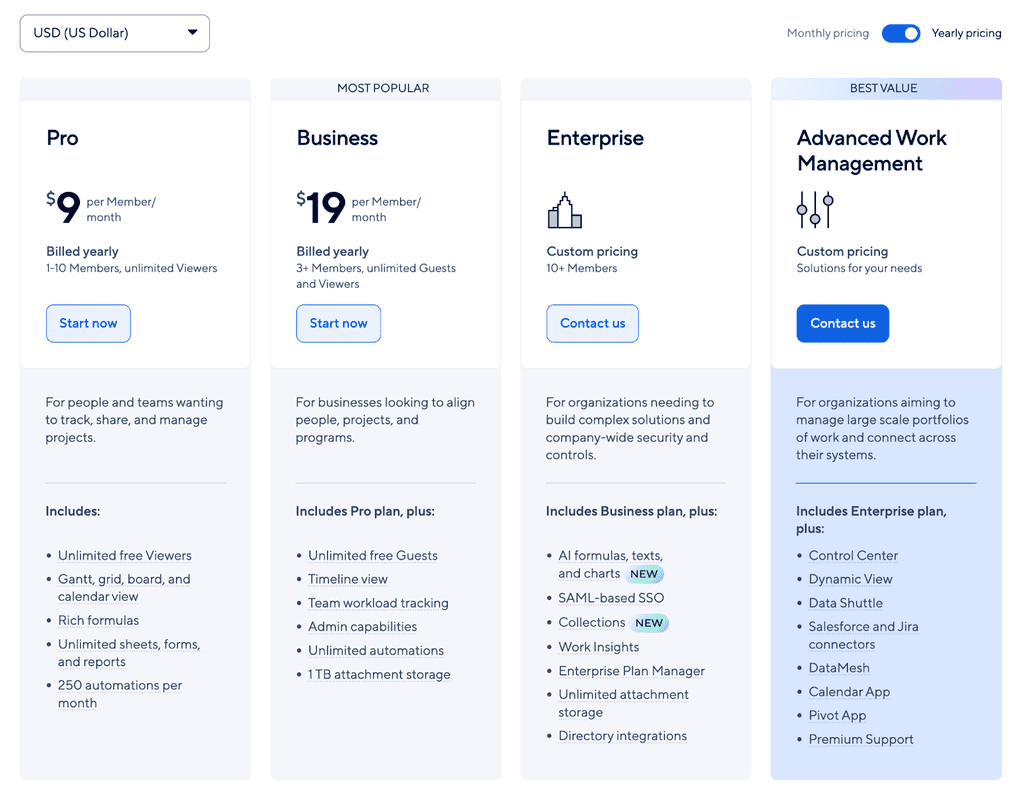This screenshot has height=787, width=1024.
Task: Open the Control Center feature link
Action: [x=853, y=555]
